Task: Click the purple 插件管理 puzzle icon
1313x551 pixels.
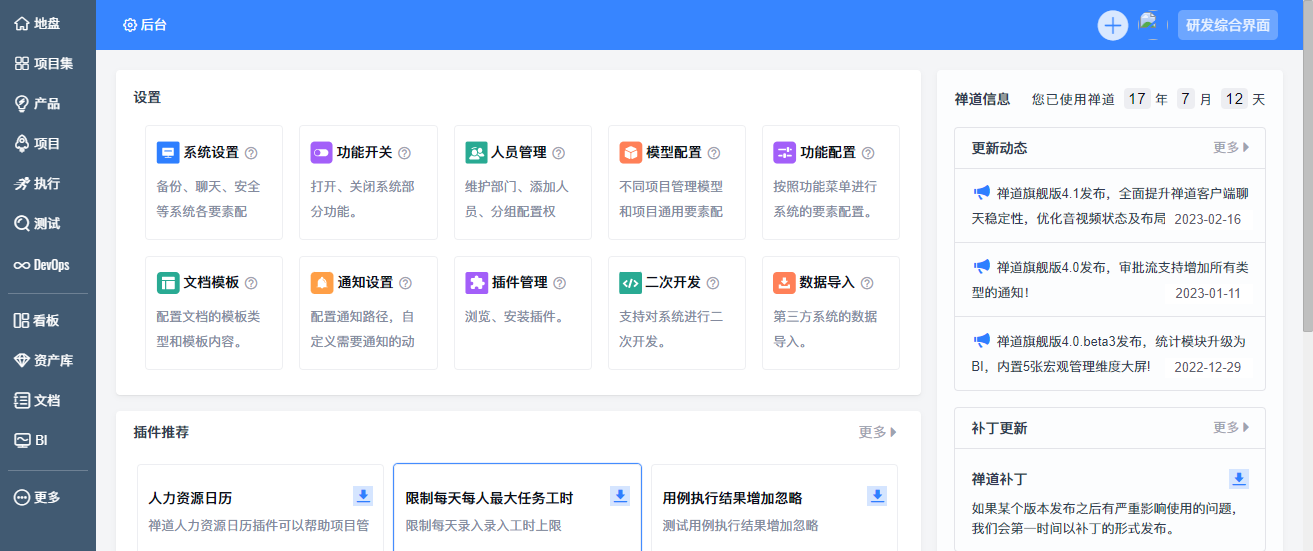Action: click(x=476, y=283)
